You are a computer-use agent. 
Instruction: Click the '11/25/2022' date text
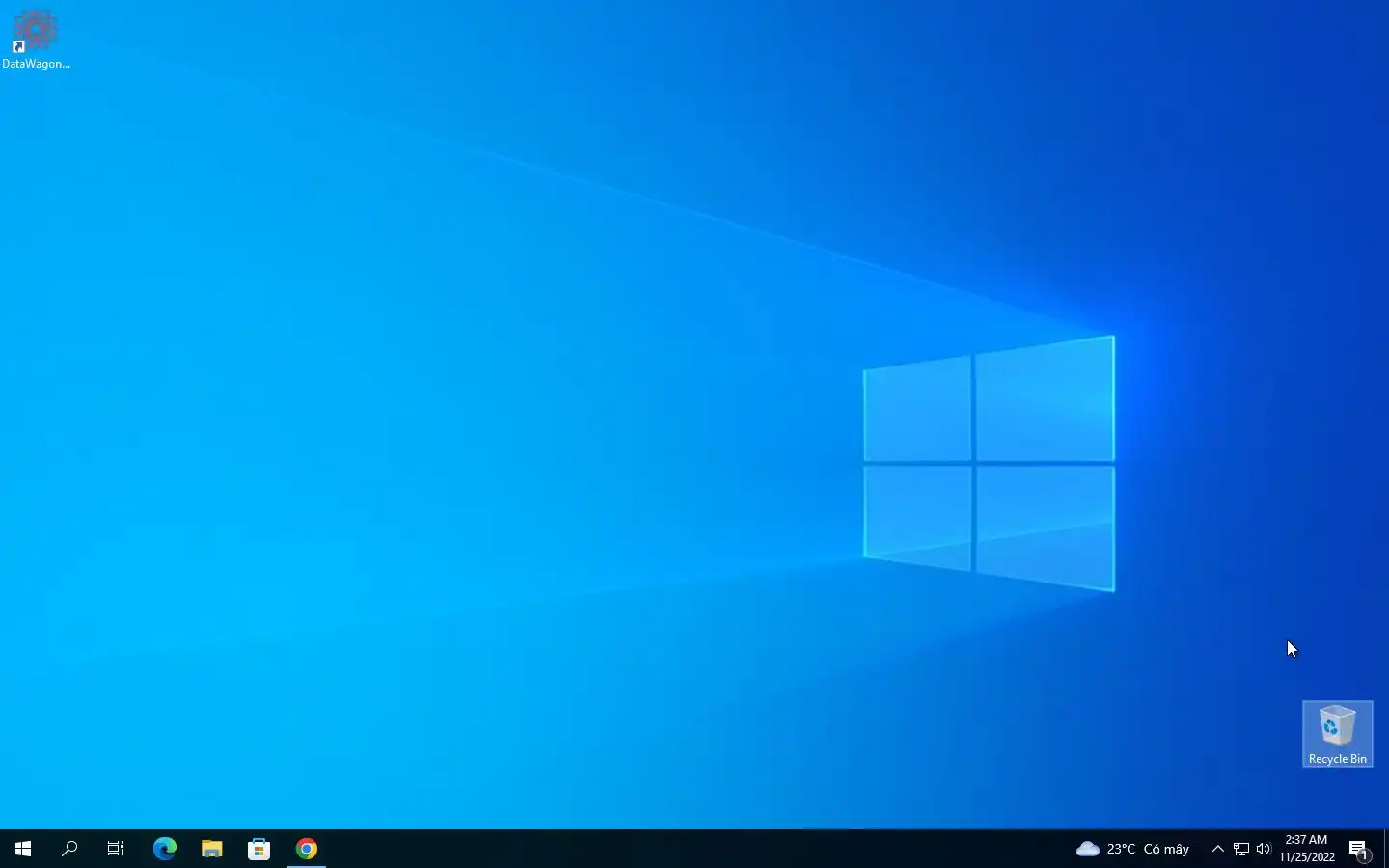pos(1307,856)
